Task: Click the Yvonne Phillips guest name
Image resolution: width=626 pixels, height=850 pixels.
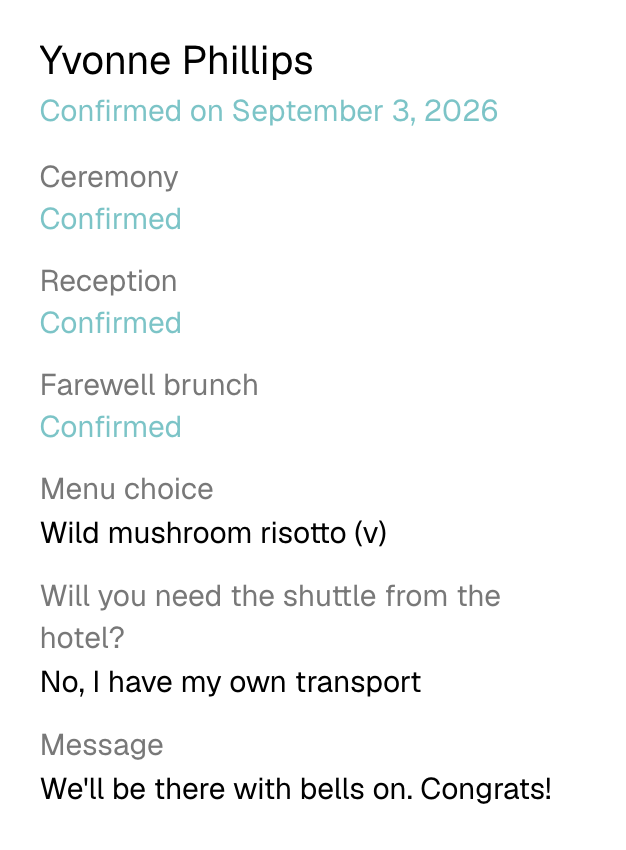Action: (x=176, y=61)
